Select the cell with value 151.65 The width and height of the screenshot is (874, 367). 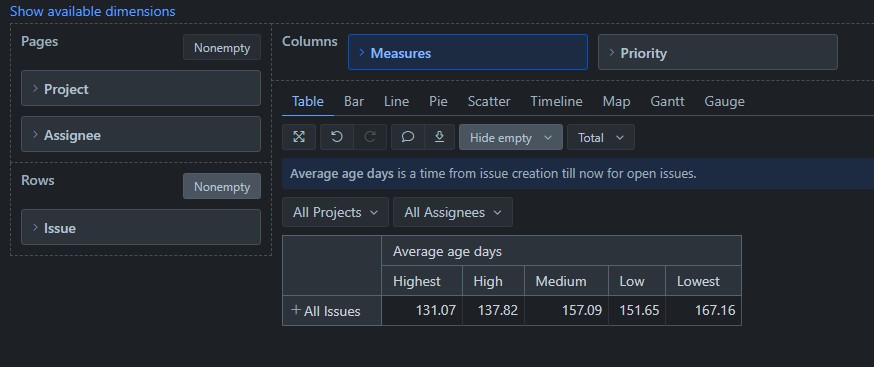[637, 311]
